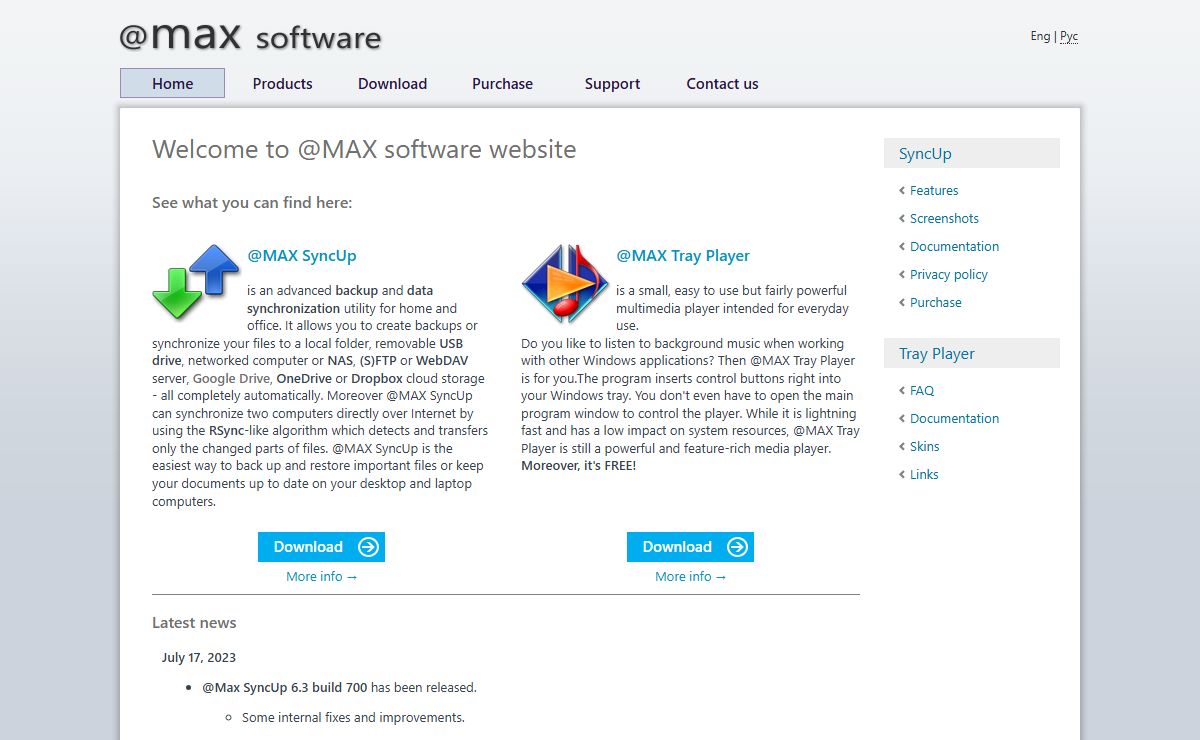Screen dimensions: 1200x740
Task: Open SyncUp Documentation sidebar link
Action: (954, 247)
